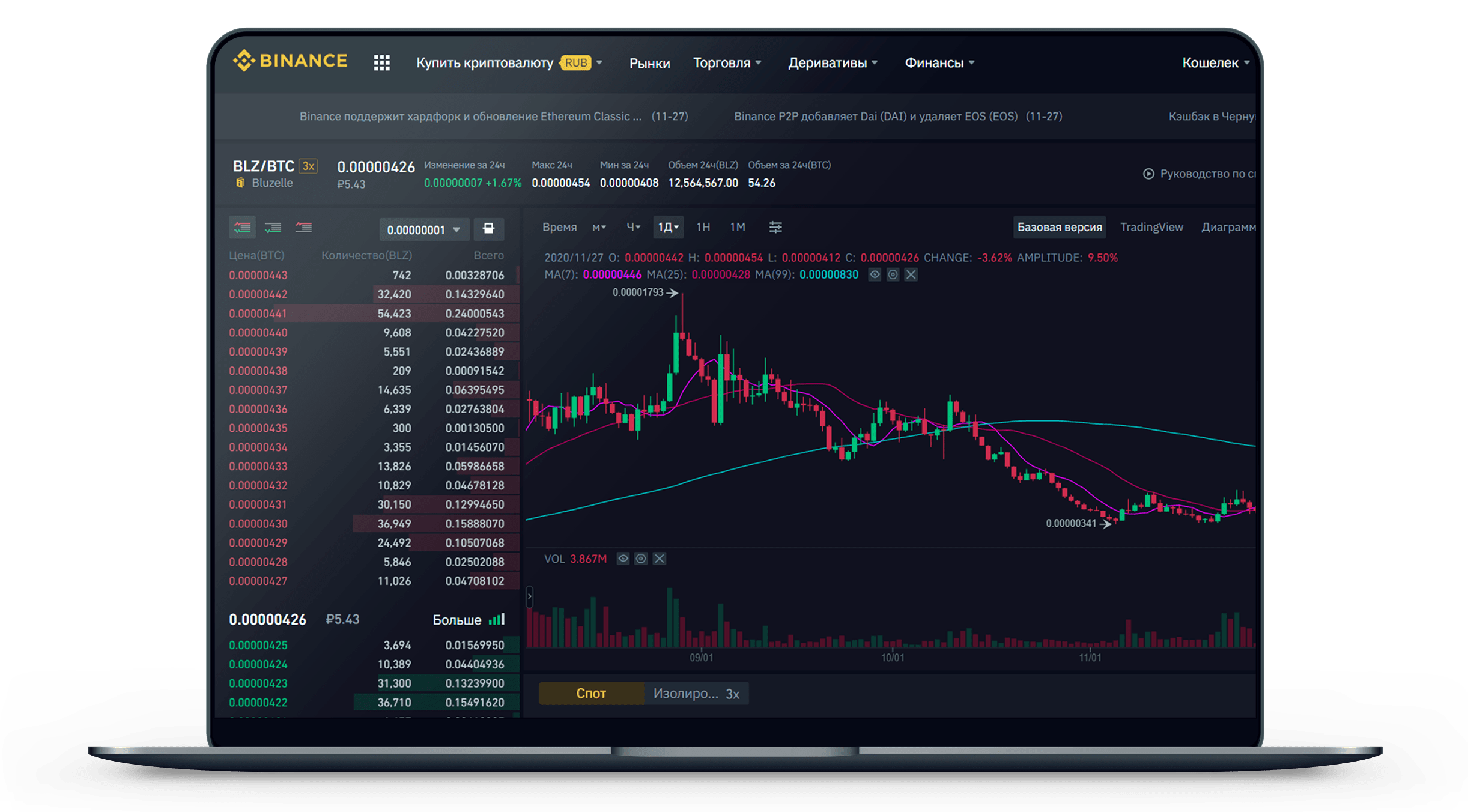The image size is (1468, 812).
Task: Select Спот trading tab
Action: (591, 693)
